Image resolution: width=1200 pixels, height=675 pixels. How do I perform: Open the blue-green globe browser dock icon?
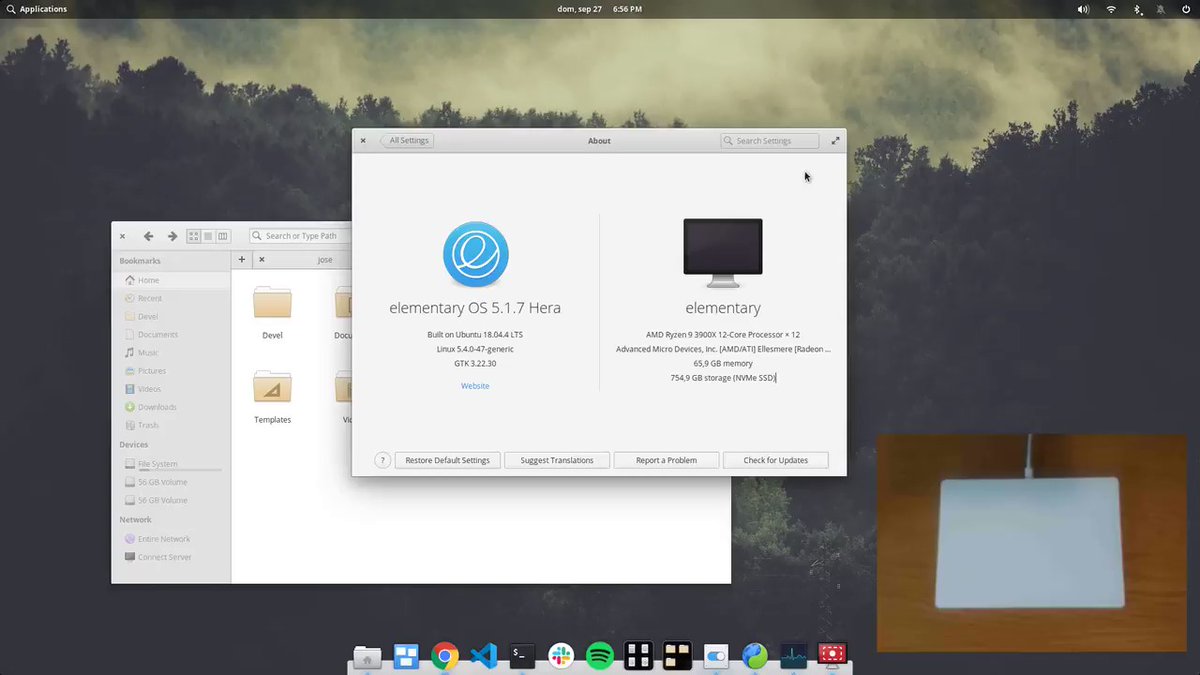[x=755, y=656]
